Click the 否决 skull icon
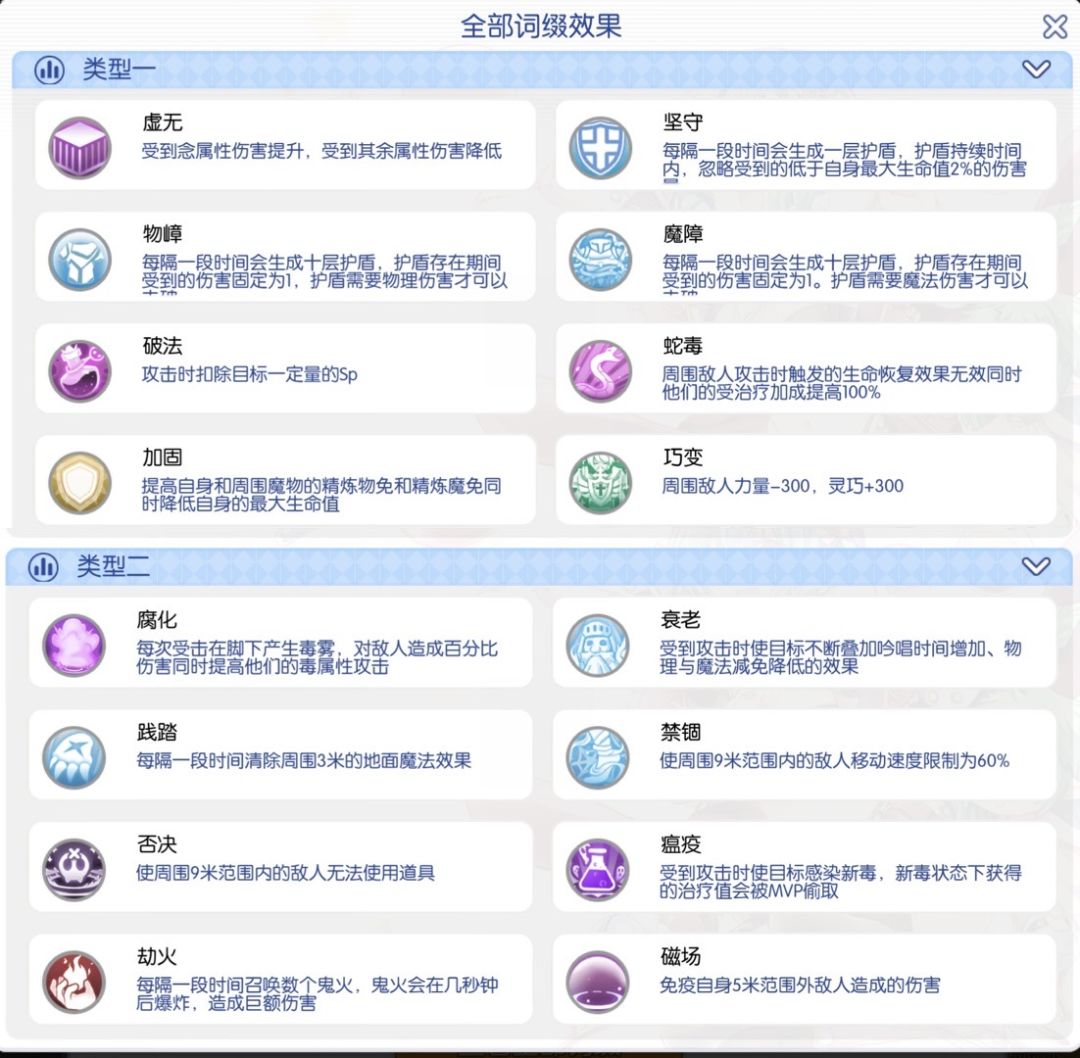1080x1058 pixels. tap(74, 869)
